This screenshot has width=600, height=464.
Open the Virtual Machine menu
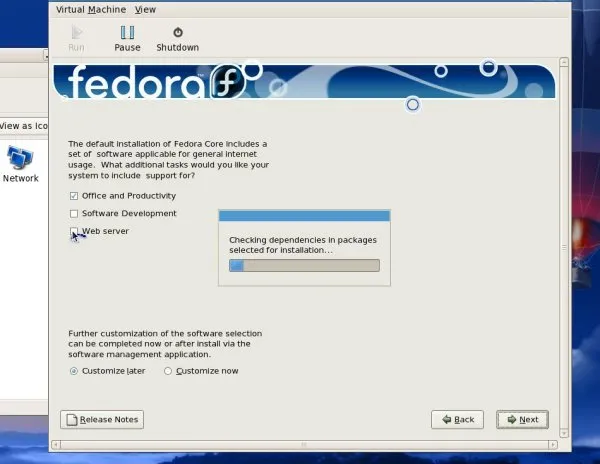[91, 10]
